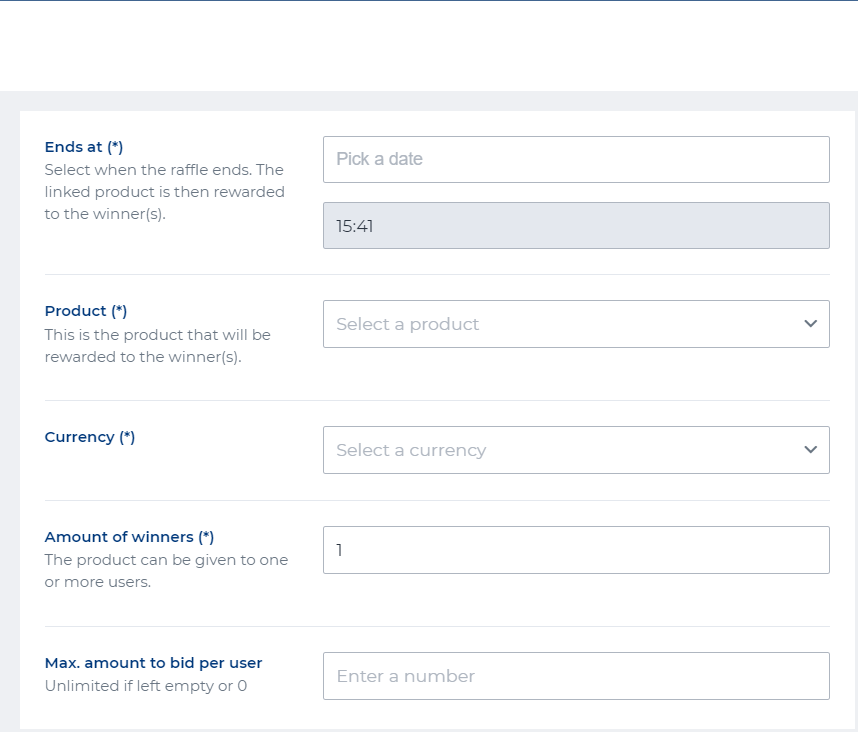Click the Amount of winners (*) label

pos(129,537)
